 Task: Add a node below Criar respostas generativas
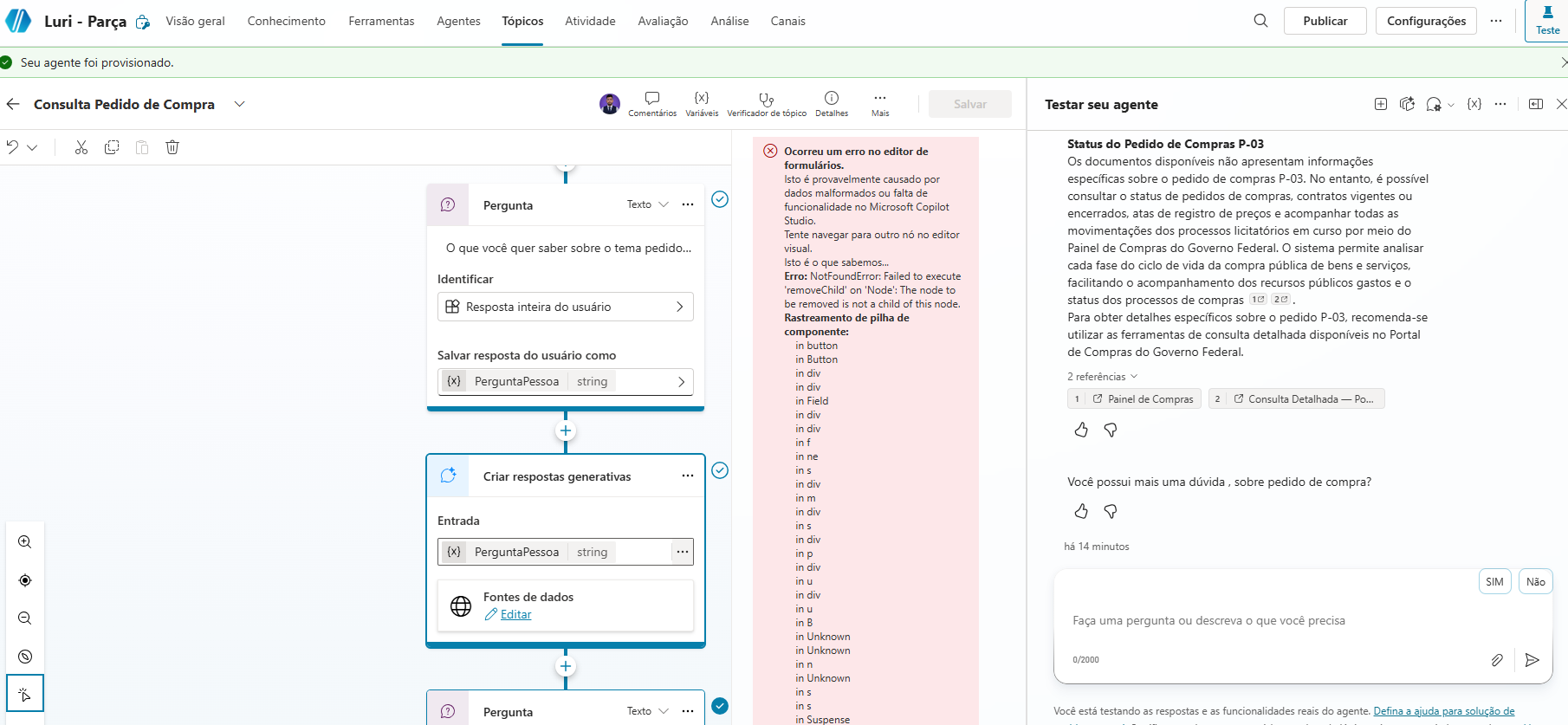point(566,666)
